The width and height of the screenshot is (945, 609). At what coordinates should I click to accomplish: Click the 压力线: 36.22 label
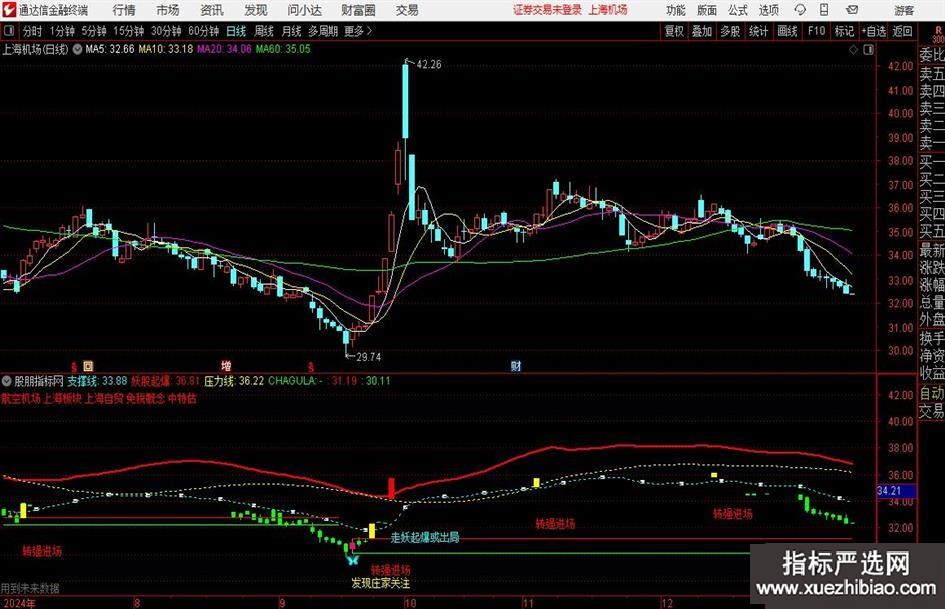(234, 381)
